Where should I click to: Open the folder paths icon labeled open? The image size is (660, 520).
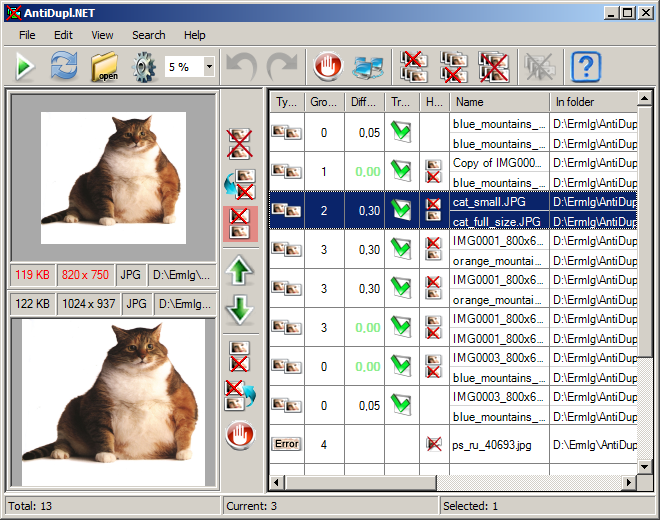pos(104,67)
